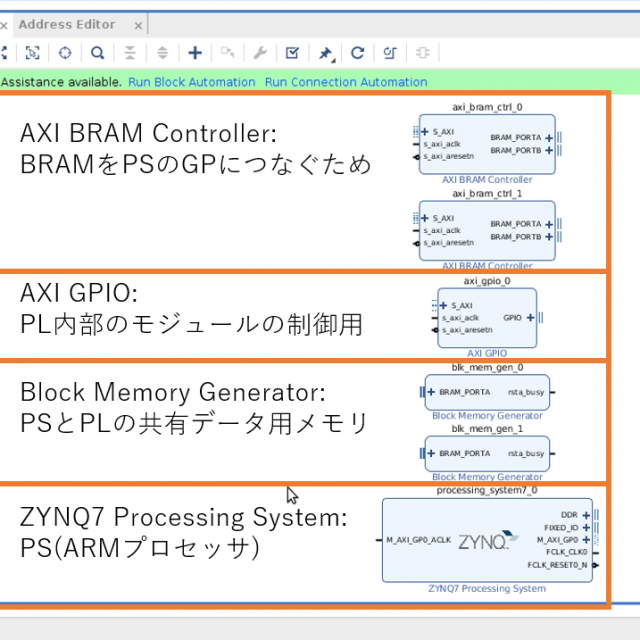Click the Add IP plus icon
The width and height of the screenshot is (640, 640).
click(195, 53)
